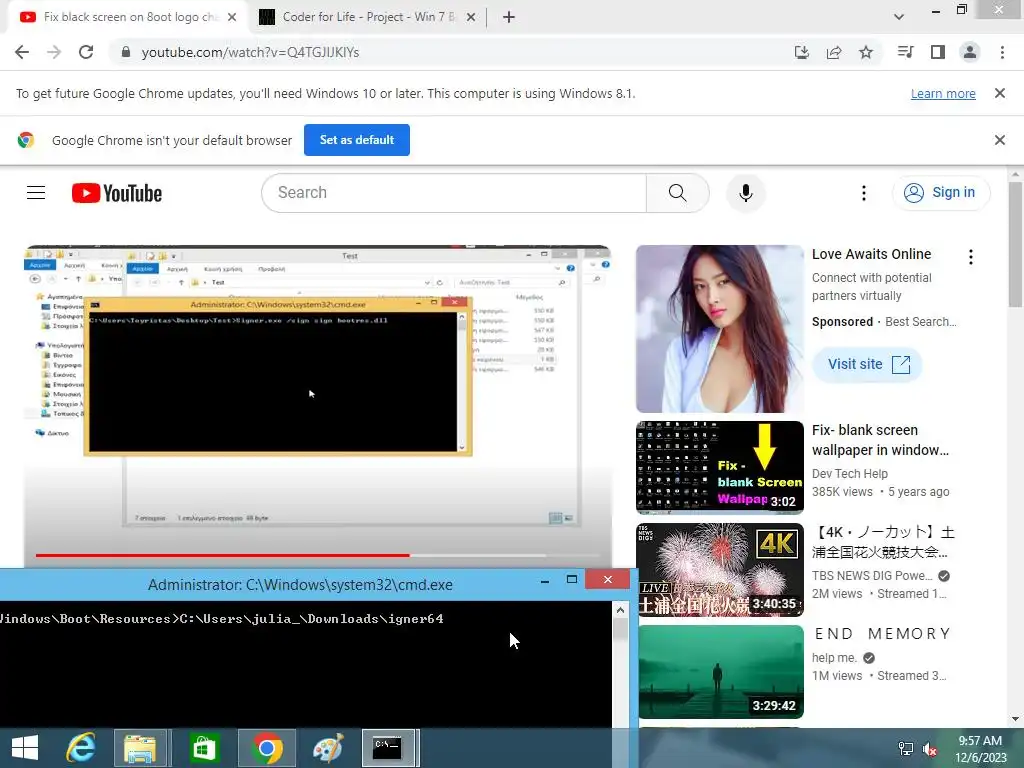Start voice search with the microphone
Screen dimensions: 1024x768
pyautogui.click(x=745, y=193)
